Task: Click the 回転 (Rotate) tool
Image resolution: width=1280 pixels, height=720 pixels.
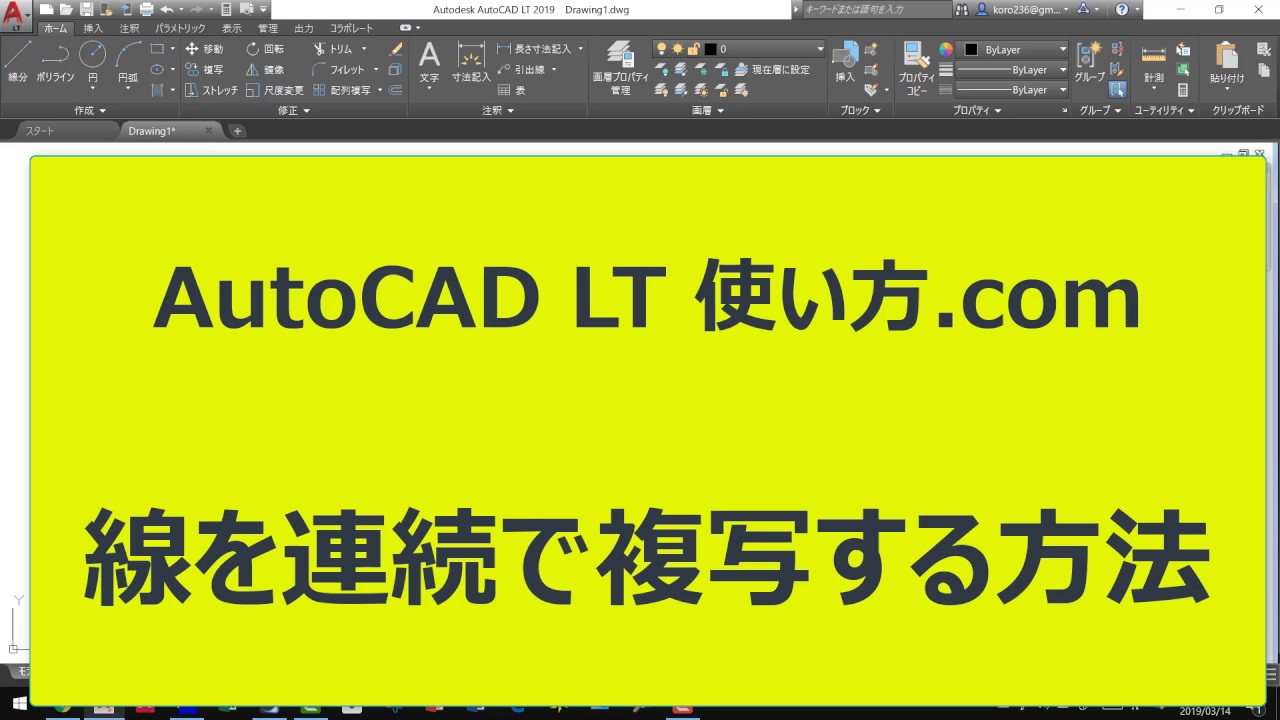Action: pos(266,48)
